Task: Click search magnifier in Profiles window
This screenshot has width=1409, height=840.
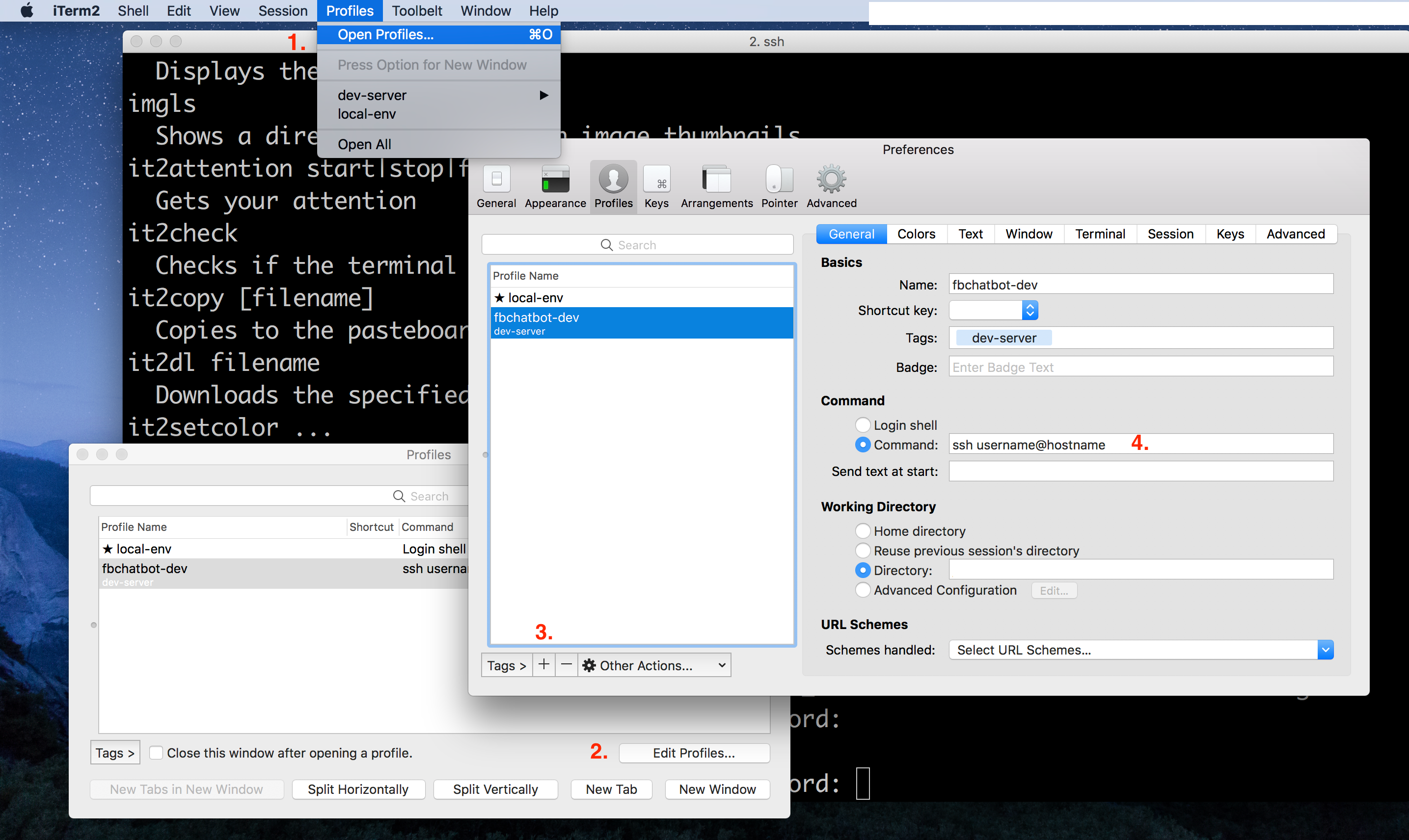Action: pyautogui.click(x=399, y=497)
